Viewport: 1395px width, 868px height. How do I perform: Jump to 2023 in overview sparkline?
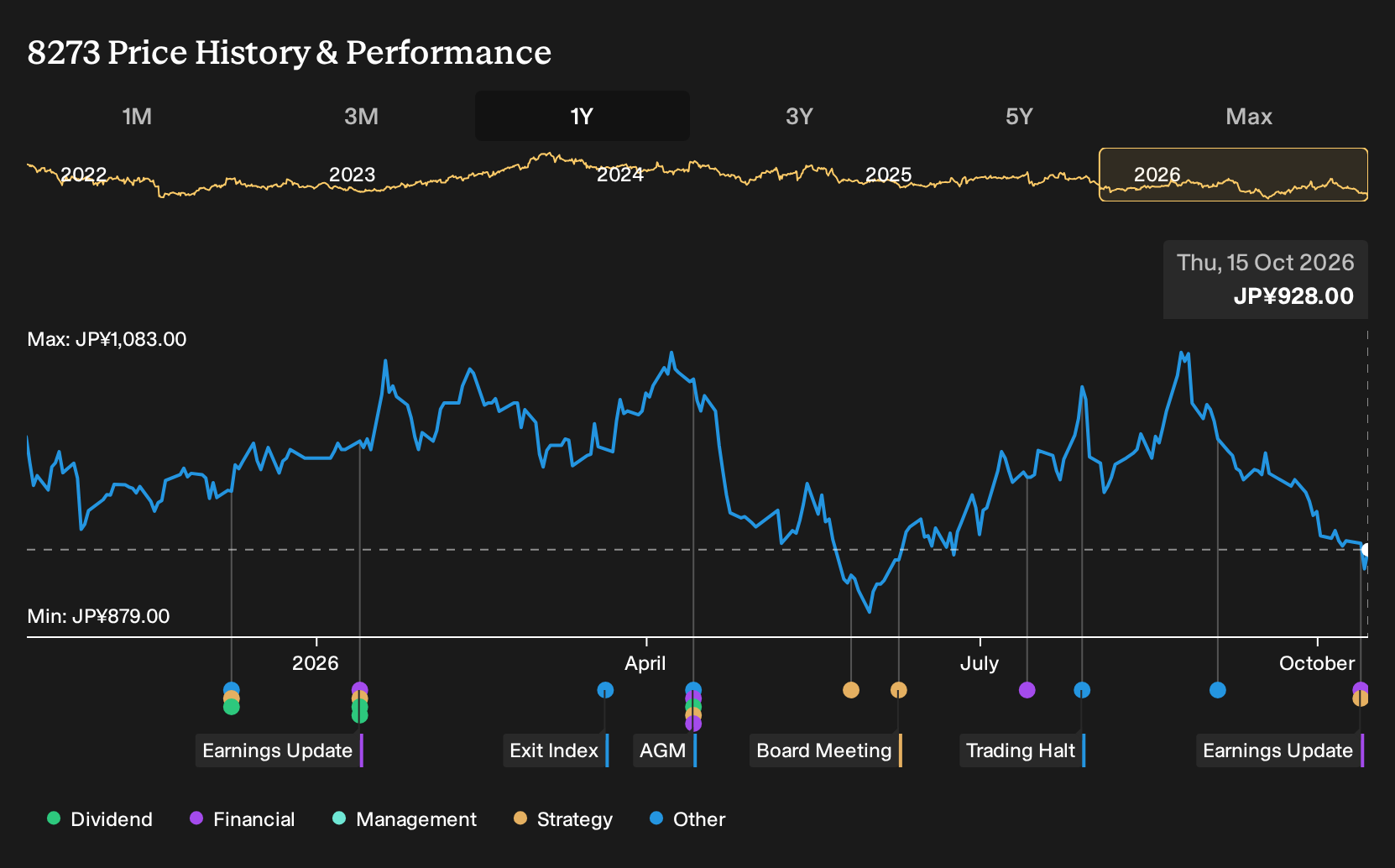(x=352, y=175)
